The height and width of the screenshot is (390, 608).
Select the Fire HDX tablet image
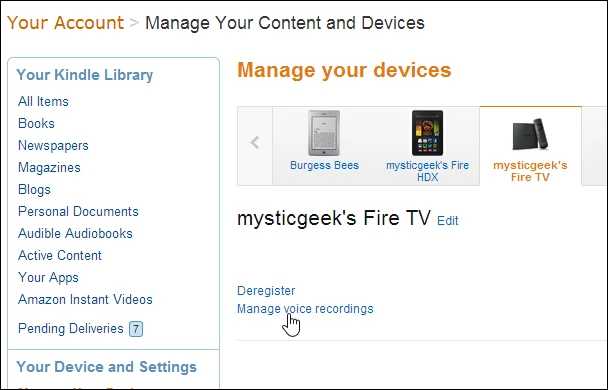427,133
